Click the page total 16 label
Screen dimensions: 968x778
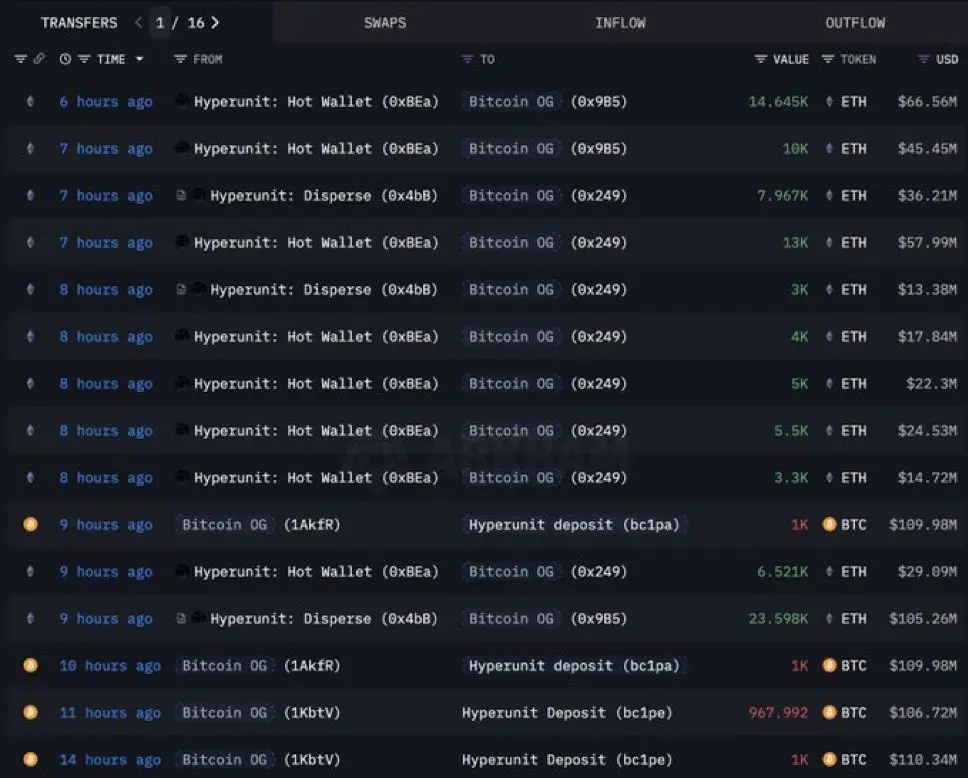click(x=196, y=23)
